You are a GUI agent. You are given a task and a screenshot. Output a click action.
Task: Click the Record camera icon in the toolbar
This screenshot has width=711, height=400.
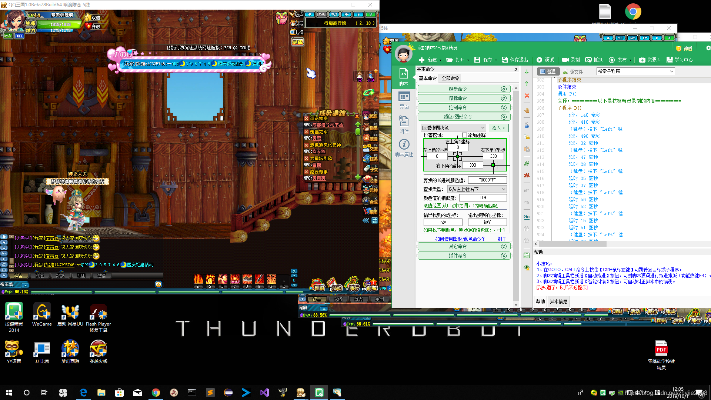[x=569, y=59]
